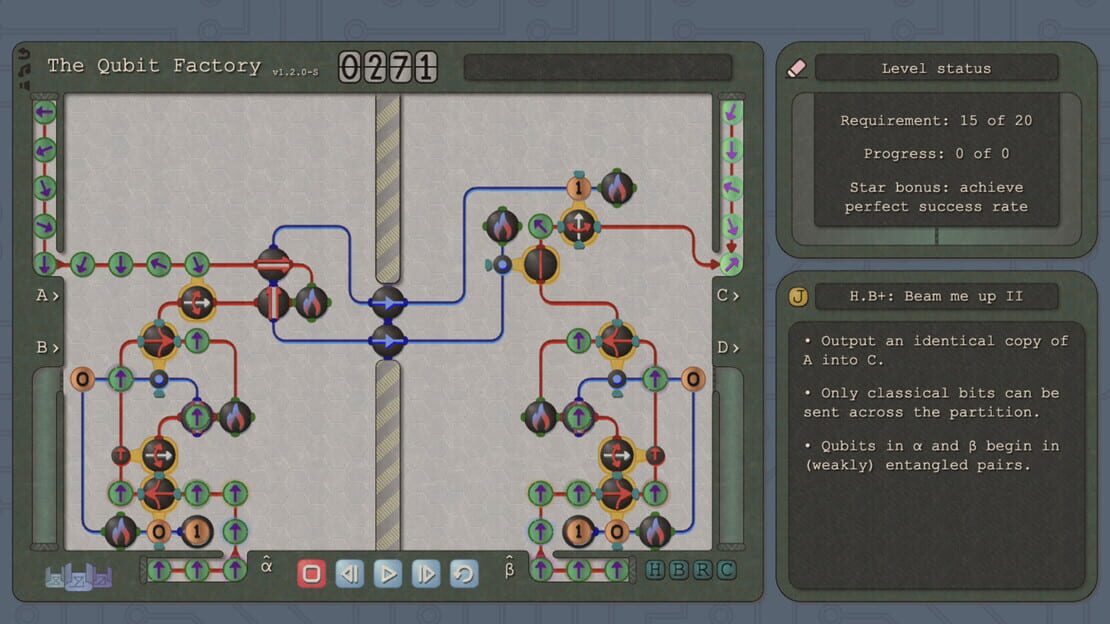Click the back arrow icon at top-left
The width and height of the screenshot is (1110, 624).
(24, 54)
